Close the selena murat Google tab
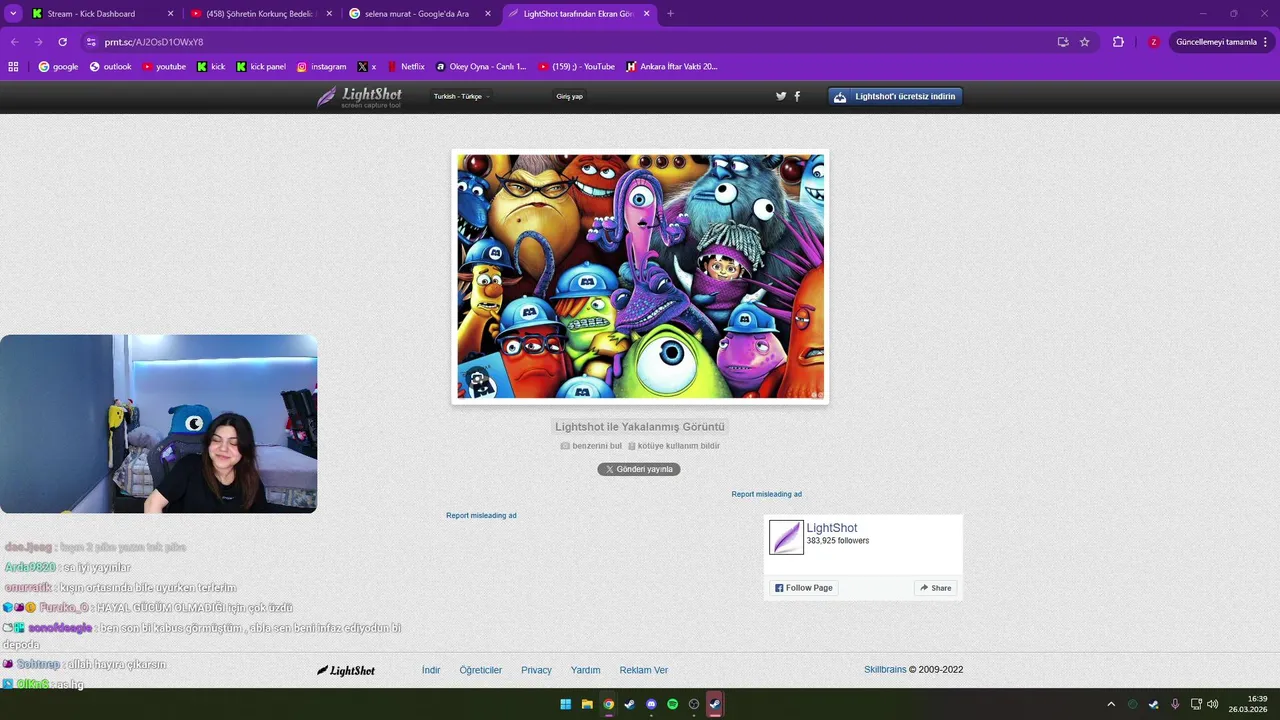 pos(488,14)
